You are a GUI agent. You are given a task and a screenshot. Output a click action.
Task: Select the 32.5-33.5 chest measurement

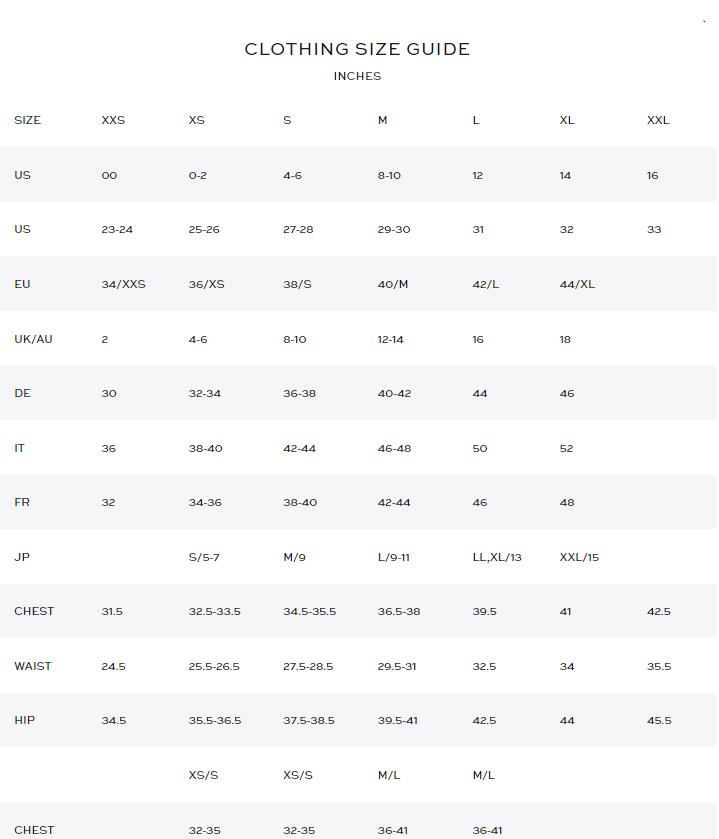pyautogui.click(x=215, y=611)
